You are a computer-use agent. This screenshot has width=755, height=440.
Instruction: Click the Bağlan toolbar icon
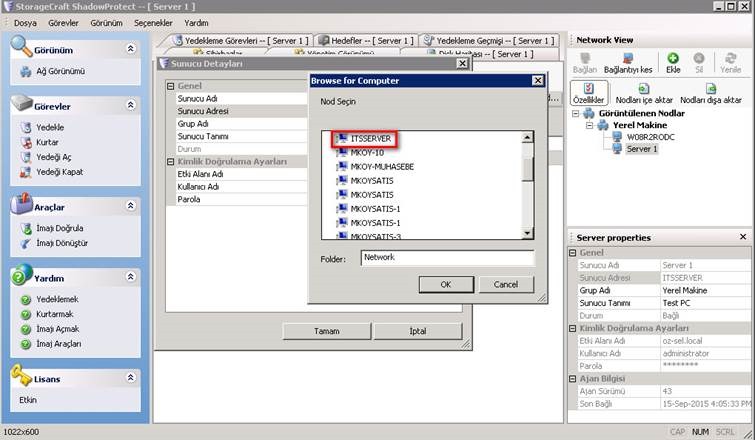585,63
